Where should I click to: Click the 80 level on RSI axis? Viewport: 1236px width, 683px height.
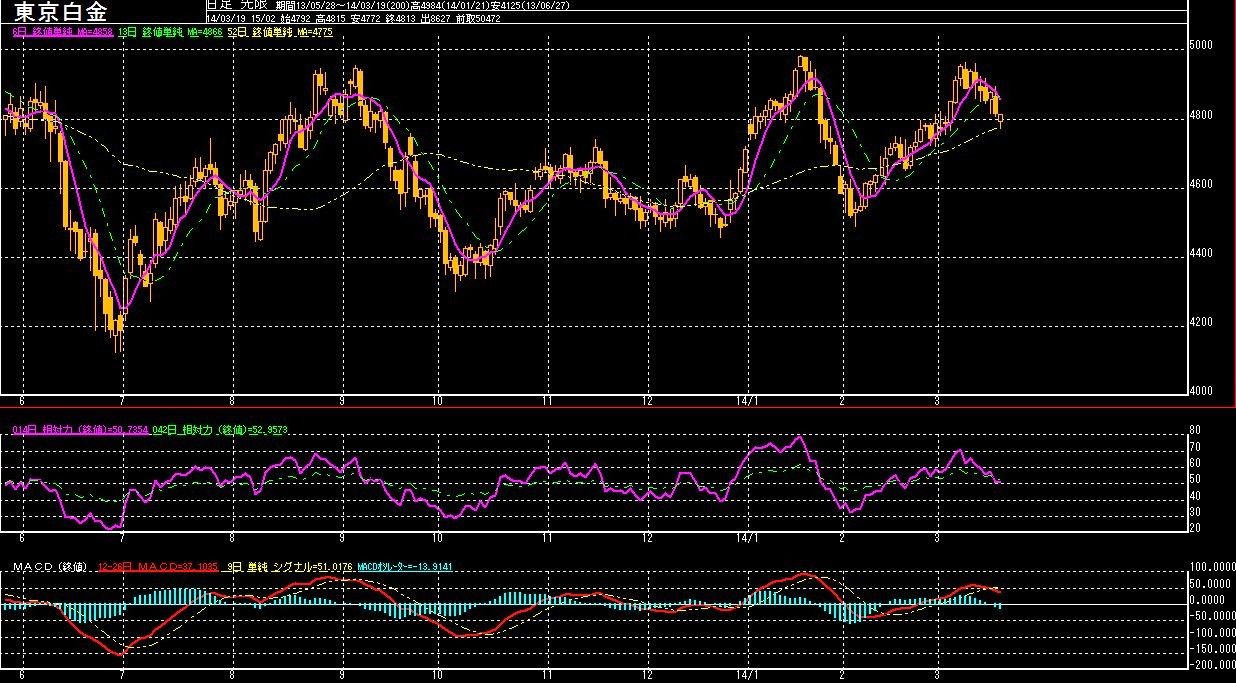point(1195,432)
